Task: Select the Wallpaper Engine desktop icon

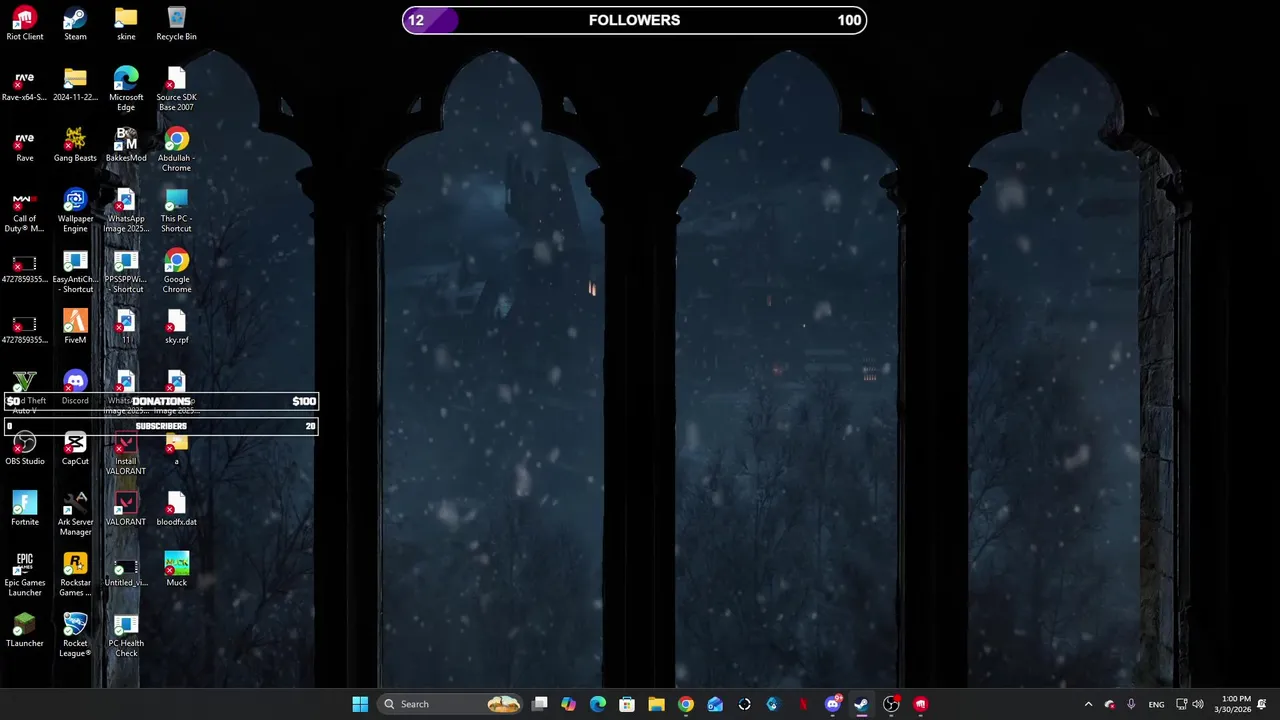Action: coord(75,211)
